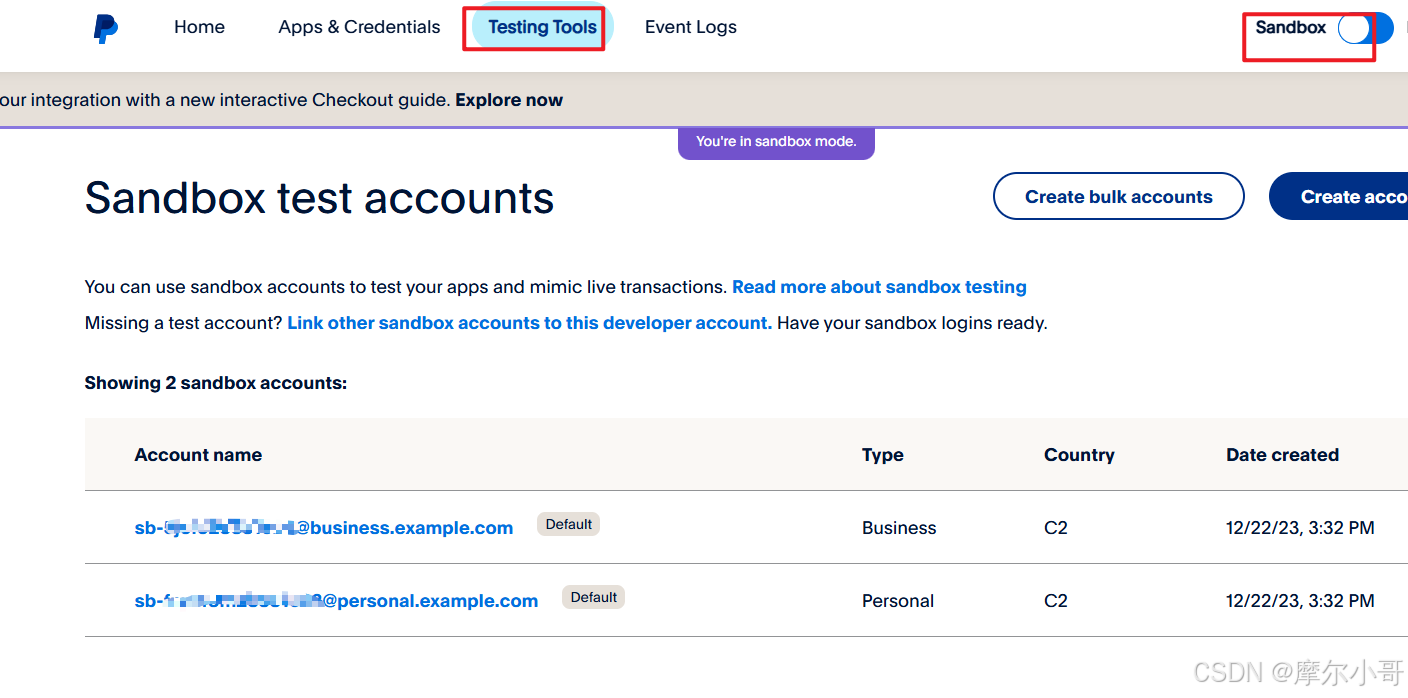Open the Event Logs tab
Viewport: 1408px width, 698px height.
(691, 27)
